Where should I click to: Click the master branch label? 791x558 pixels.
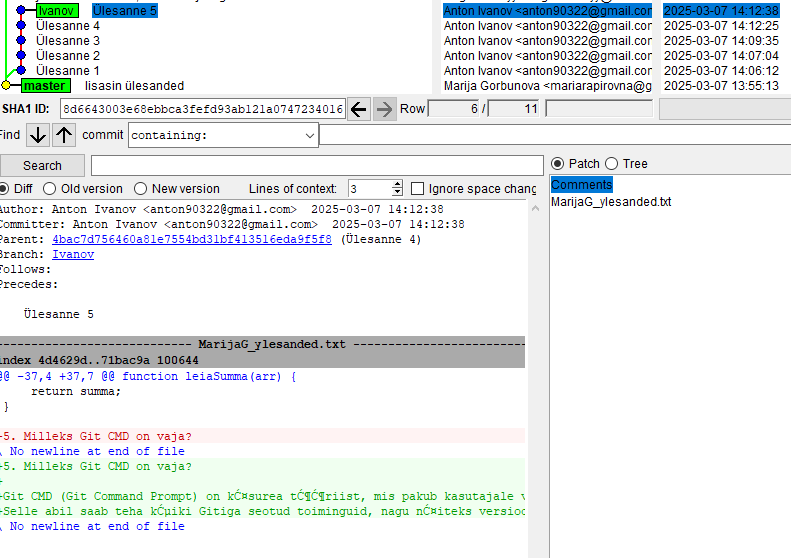pos(45,86)
